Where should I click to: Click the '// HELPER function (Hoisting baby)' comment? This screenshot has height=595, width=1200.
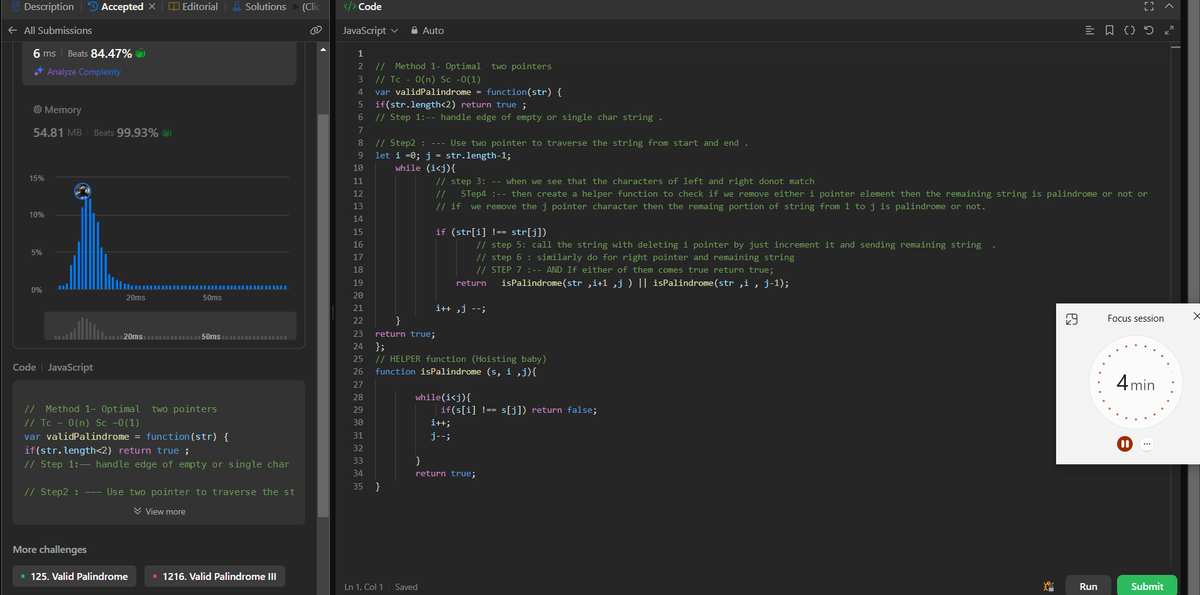(459, 358)
